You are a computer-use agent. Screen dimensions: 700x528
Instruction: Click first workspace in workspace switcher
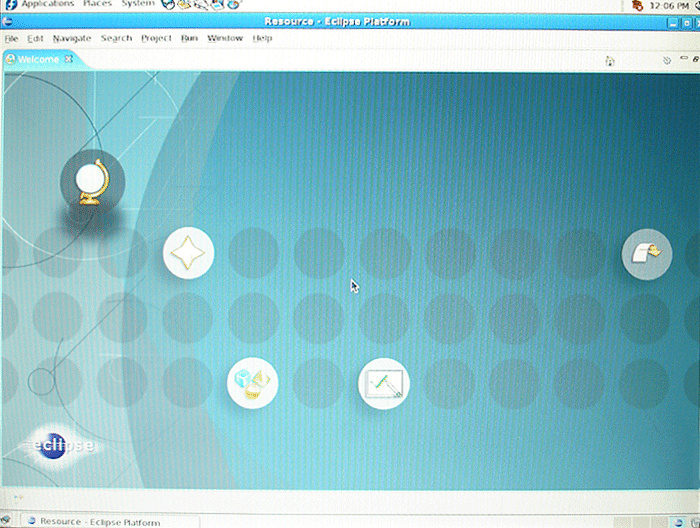click(x=622, y=522)
